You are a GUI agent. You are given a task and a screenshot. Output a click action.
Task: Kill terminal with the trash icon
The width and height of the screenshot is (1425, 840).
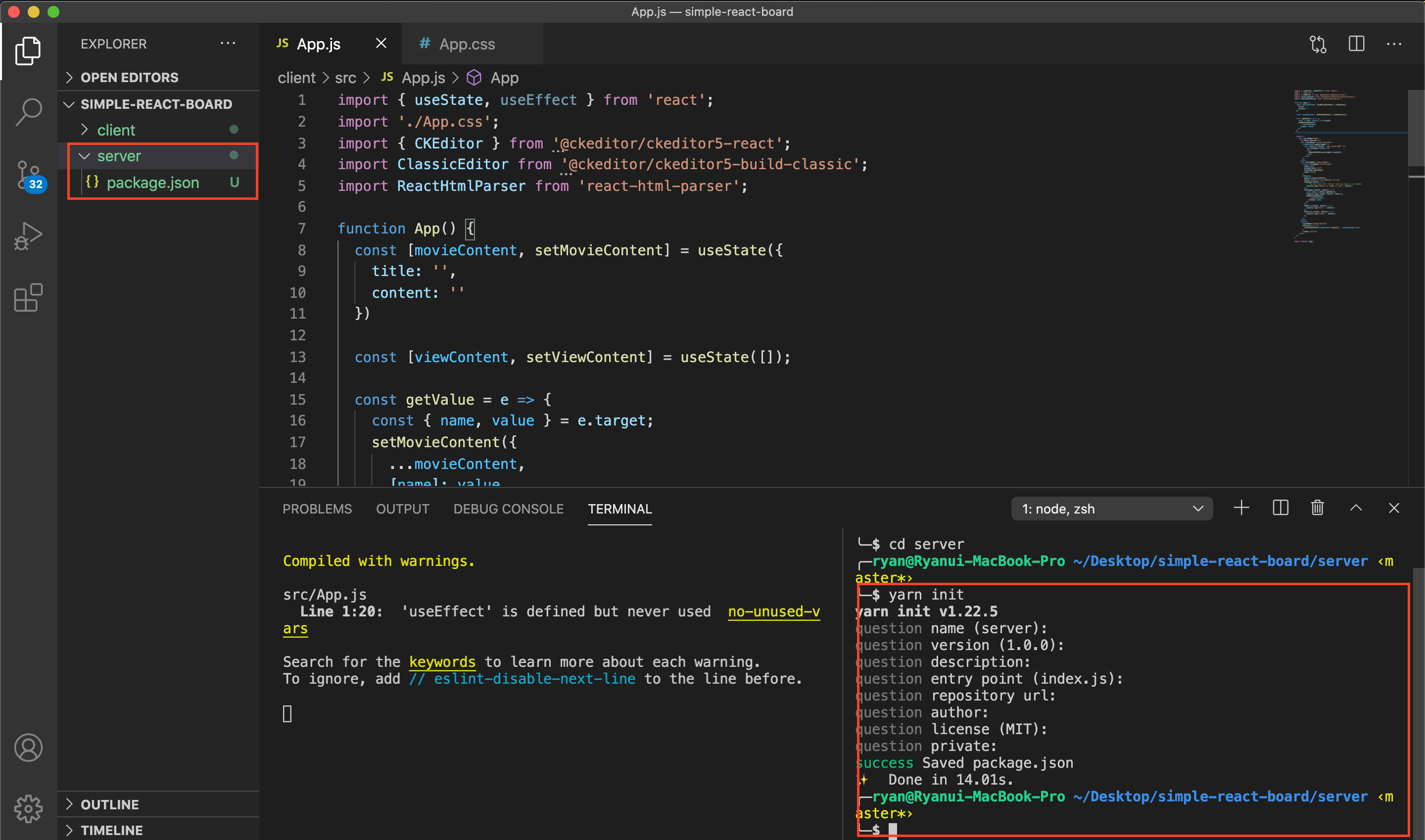click(x=1317, y=508)
